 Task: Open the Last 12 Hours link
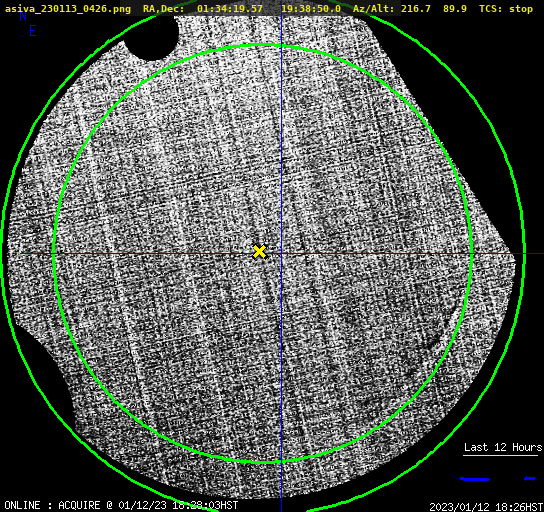[503, 447]
